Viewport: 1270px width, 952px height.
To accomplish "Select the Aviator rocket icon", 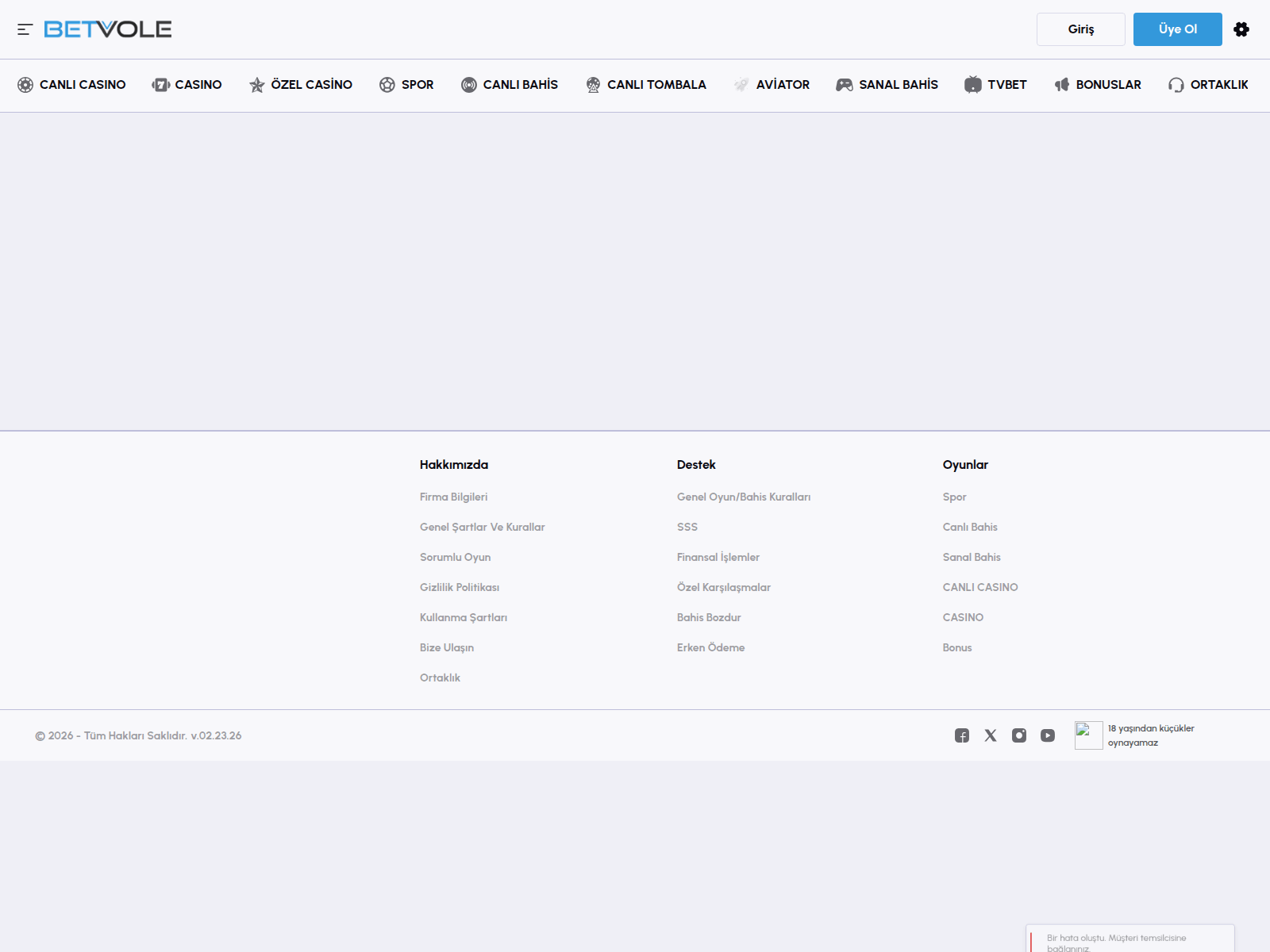I will [x=741, y=84].
